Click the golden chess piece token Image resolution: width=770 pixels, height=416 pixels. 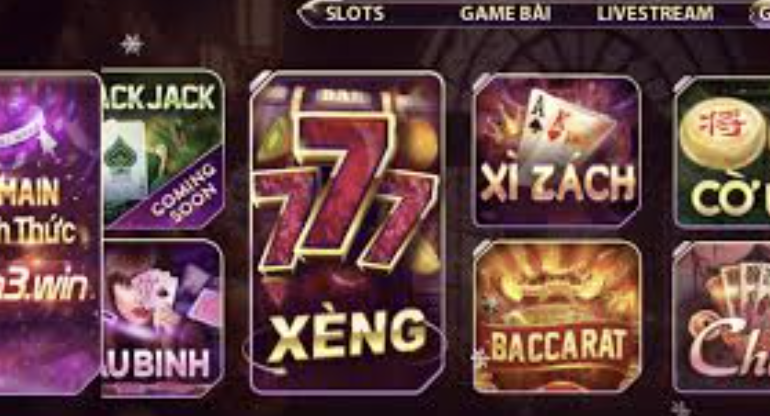coord(721,134)
